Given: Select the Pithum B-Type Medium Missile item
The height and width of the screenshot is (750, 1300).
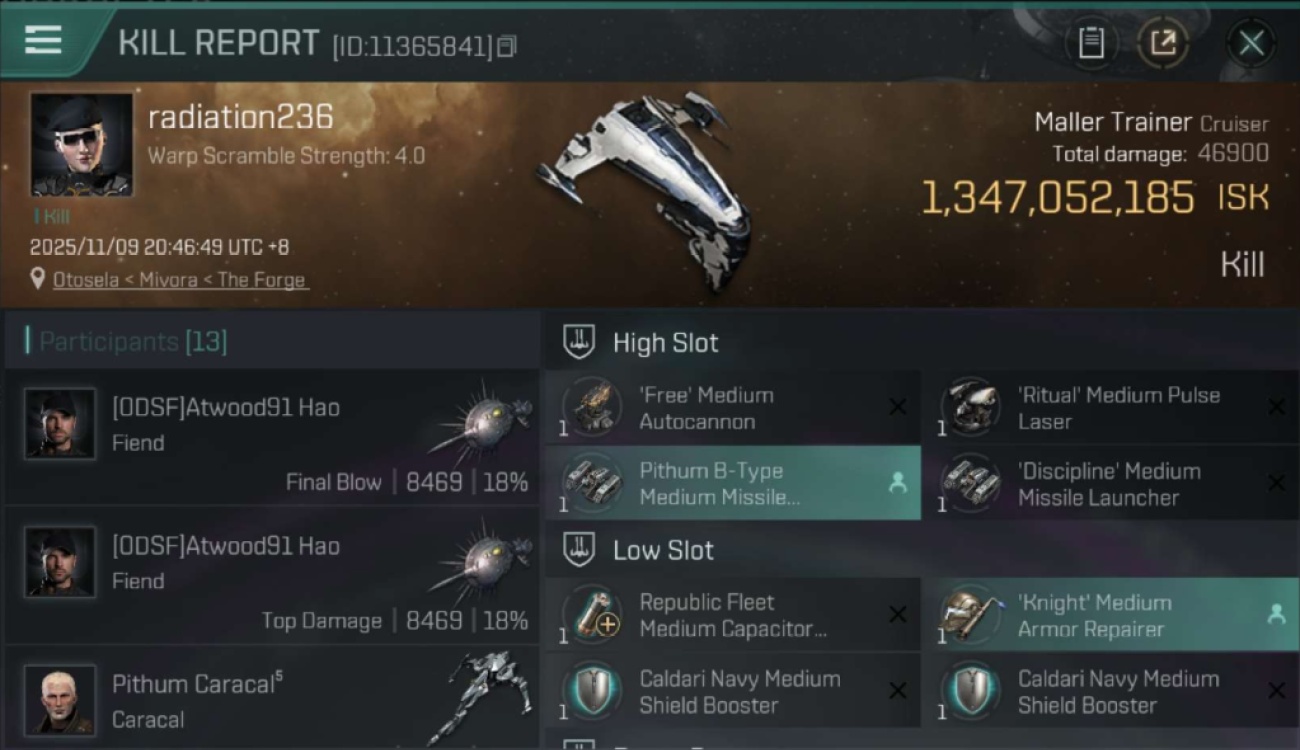Looking at the screenshot, I should pyautogui.click(x=732, y=484).
